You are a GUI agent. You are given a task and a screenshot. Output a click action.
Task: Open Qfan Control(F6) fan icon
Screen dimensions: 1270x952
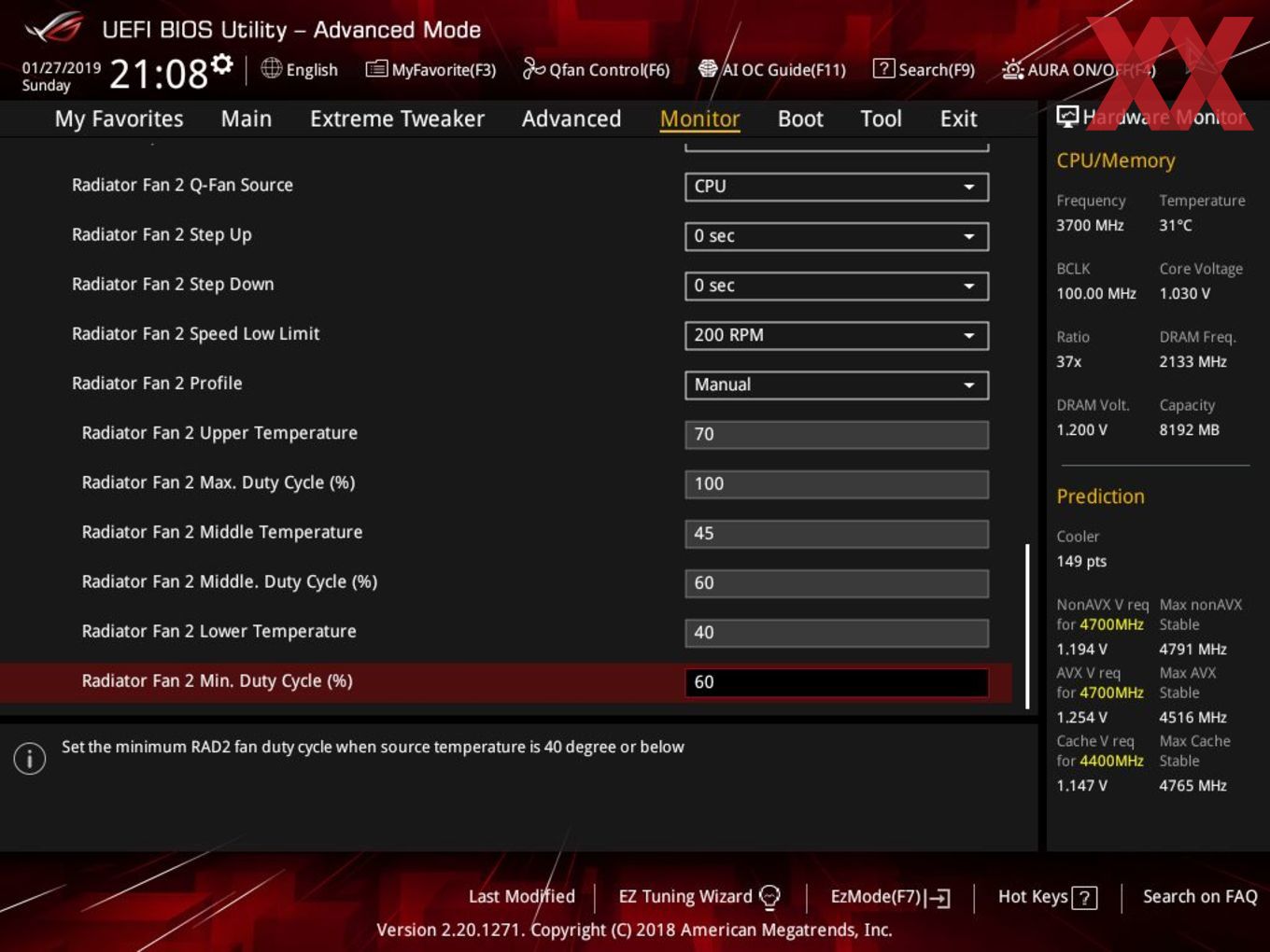tap(533, 68)
